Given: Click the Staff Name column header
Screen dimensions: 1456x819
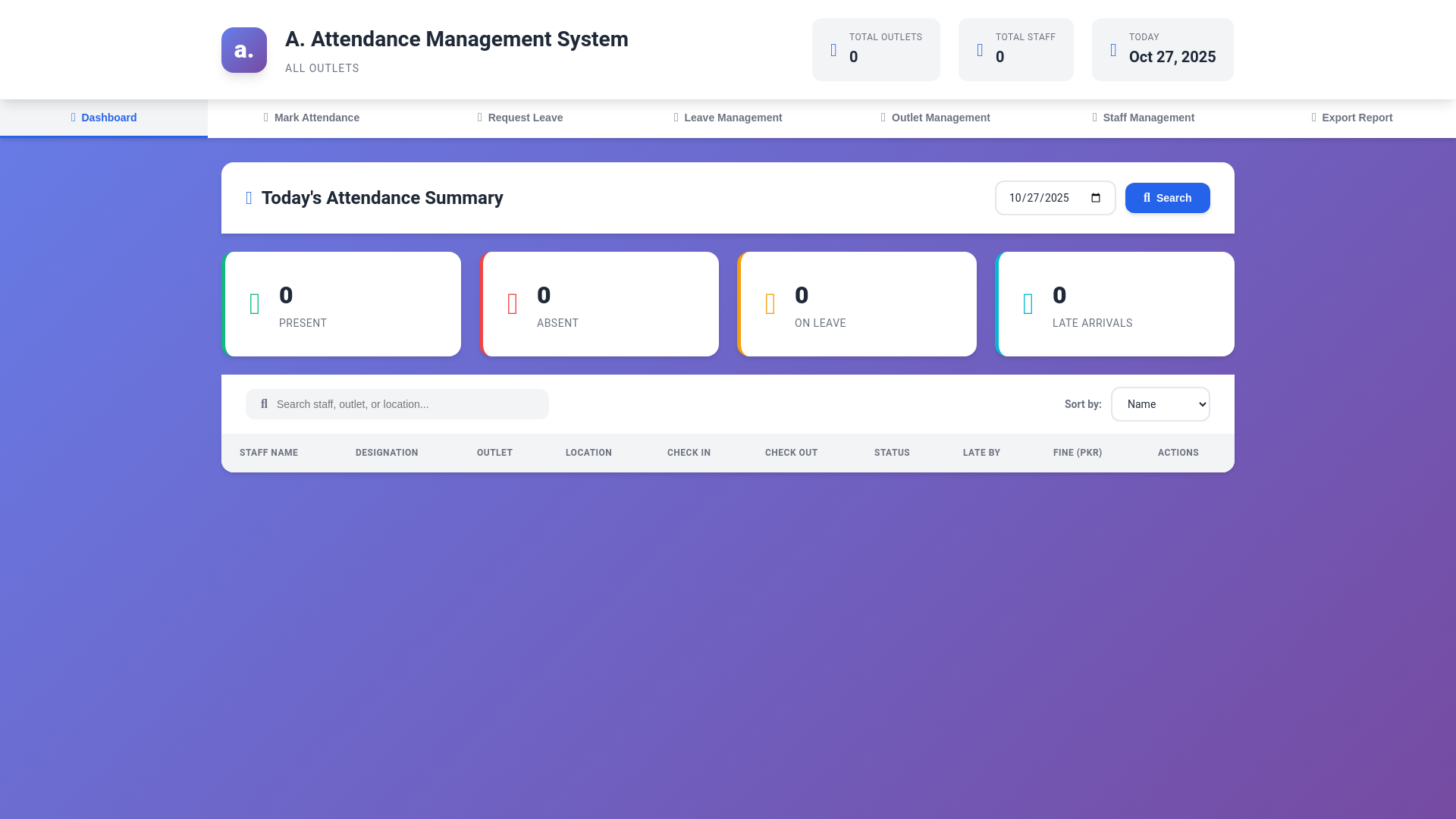Looking at the screenshot, I should 268,453.
